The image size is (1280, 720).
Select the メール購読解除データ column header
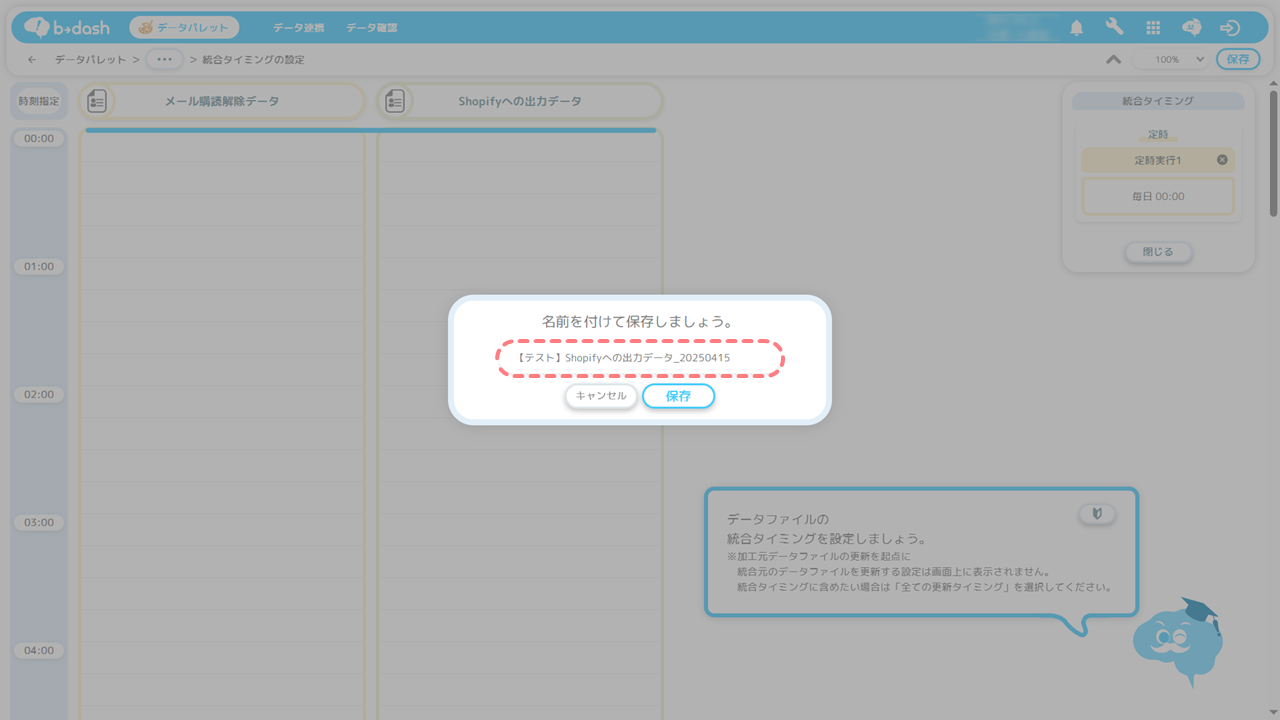pyautogui.click(x=221, y=101)
